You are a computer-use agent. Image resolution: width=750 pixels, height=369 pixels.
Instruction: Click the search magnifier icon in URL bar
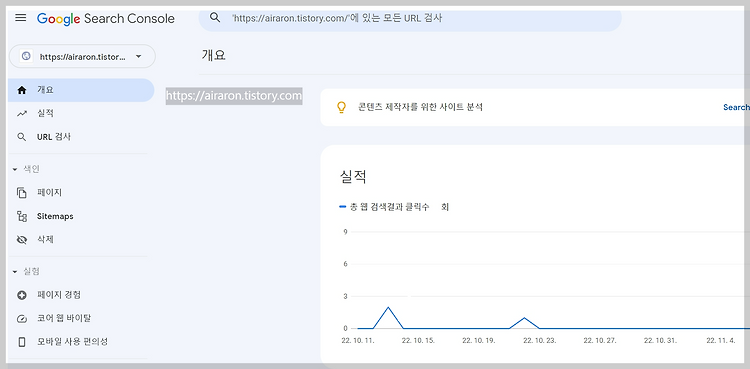pos(215,18)
